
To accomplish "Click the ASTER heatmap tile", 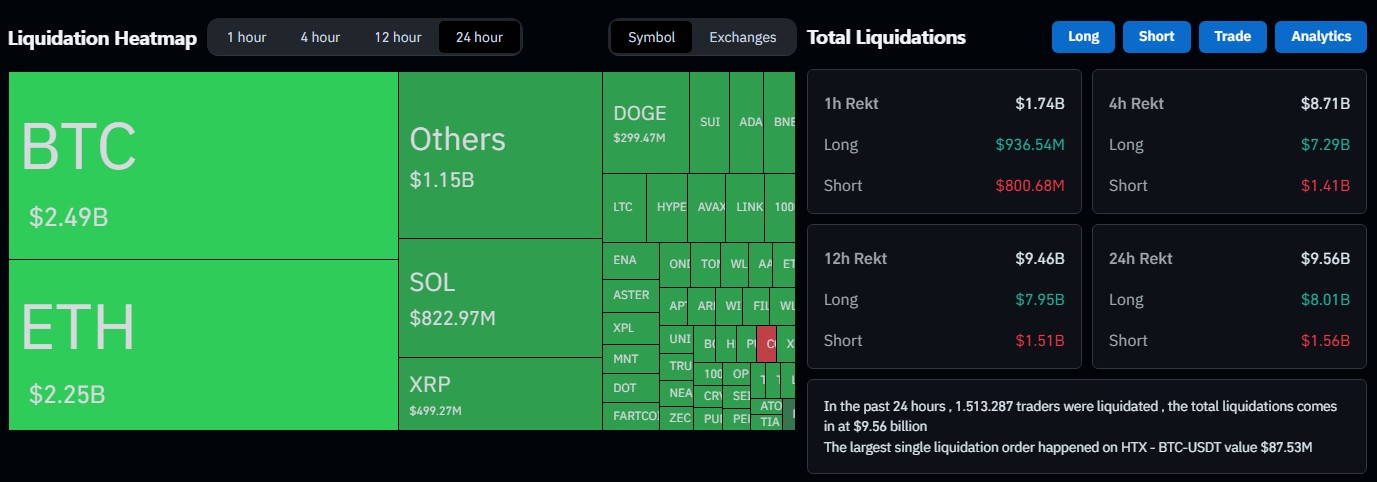I will 631,295.
